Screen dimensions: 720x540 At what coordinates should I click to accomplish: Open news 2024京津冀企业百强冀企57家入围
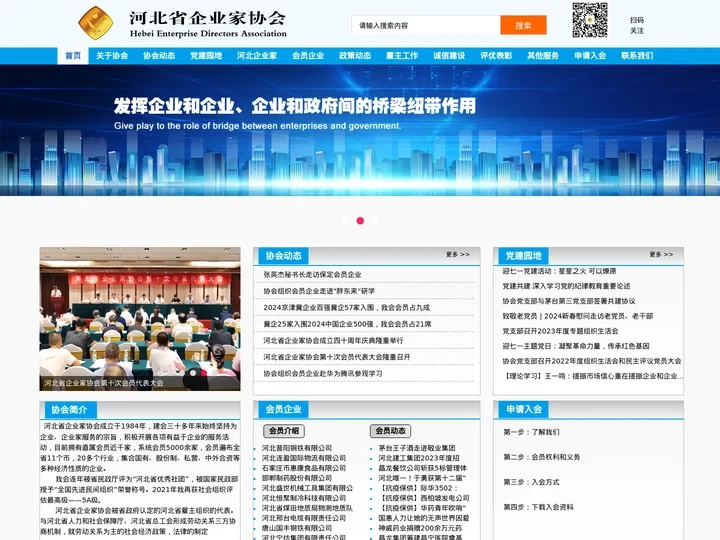coord(347,308)
